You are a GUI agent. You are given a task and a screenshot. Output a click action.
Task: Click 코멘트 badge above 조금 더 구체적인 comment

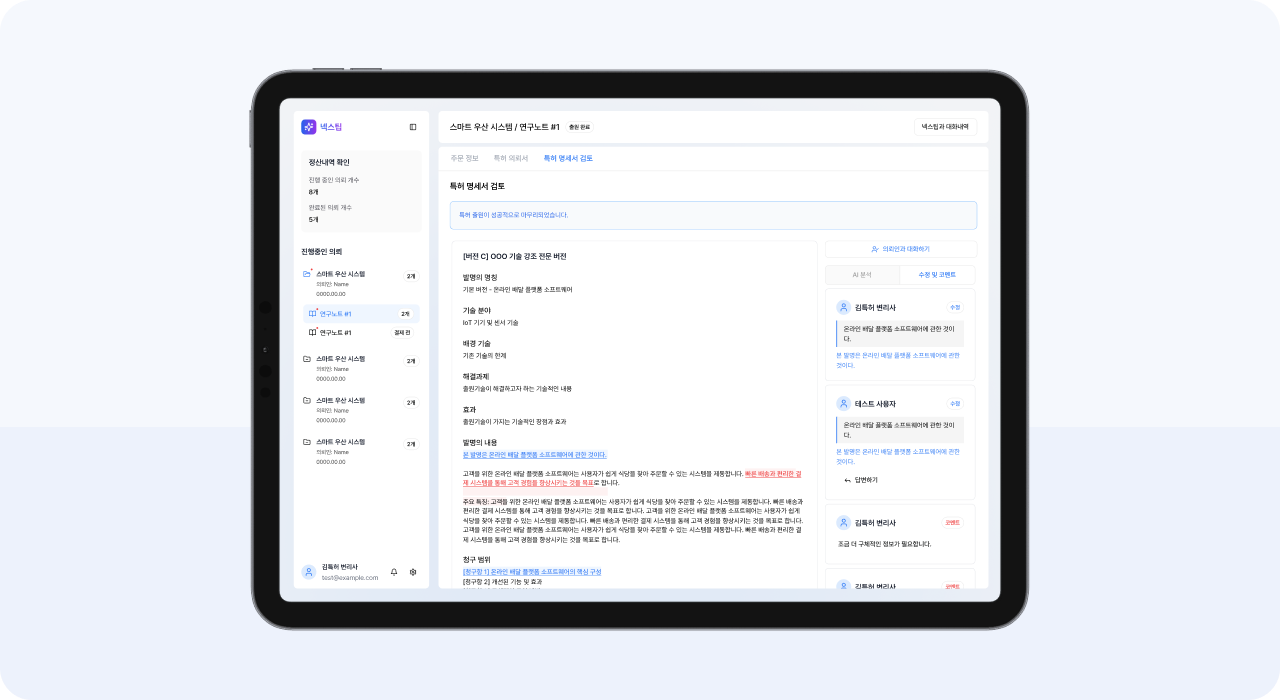coord(952,522)
